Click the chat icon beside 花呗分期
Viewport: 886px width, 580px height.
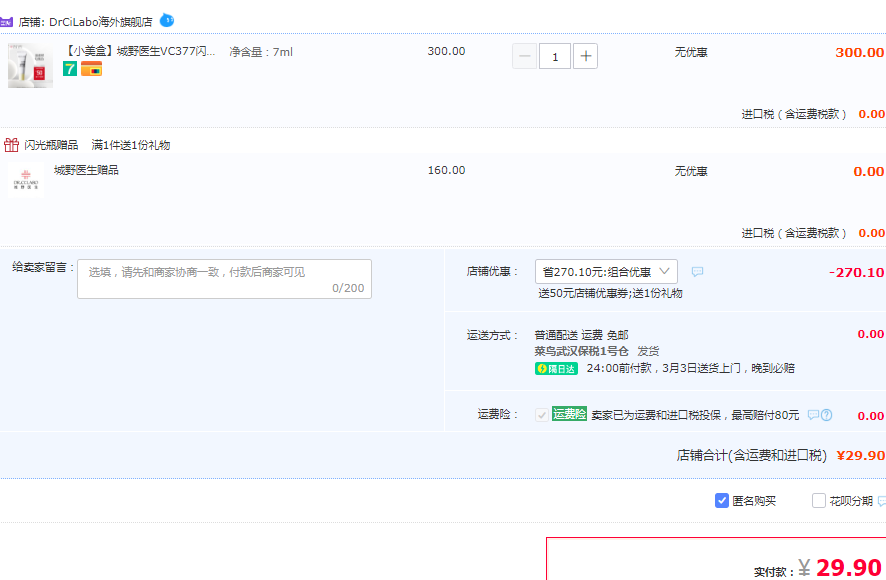coord(881,501)
